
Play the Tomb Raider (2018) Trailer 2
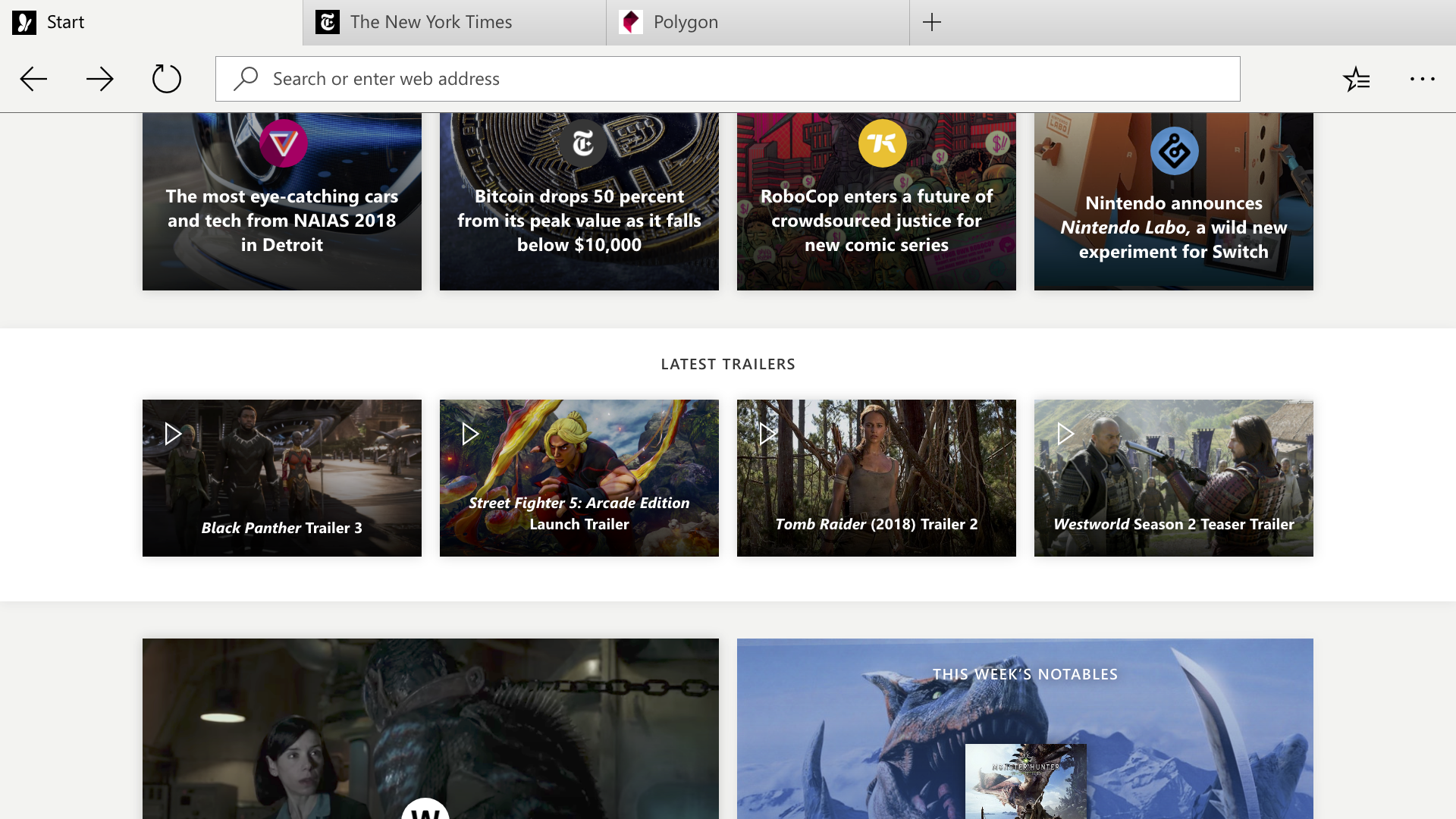(x=767, y=434)
